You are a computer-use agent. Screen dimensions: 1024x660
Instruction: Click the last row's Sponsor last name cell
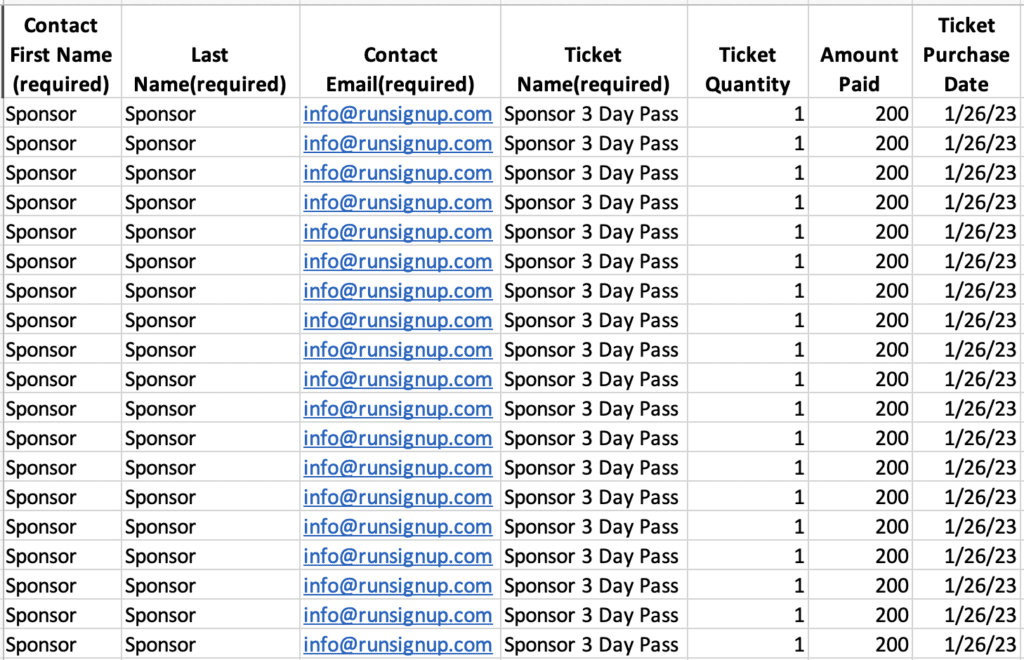click(210, 645)
